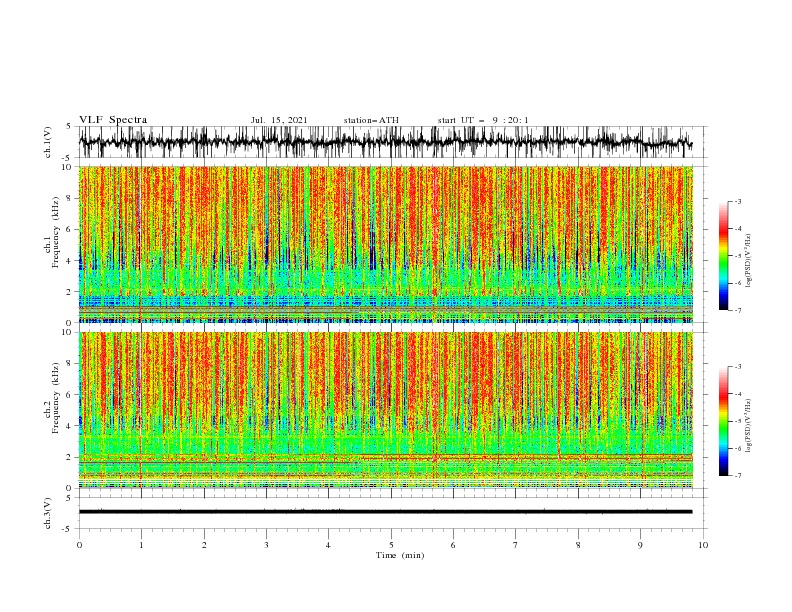Click the "VLF Spectra" title
The width and height of the screenshot is (792, 612).
click(x=113, y=120)
